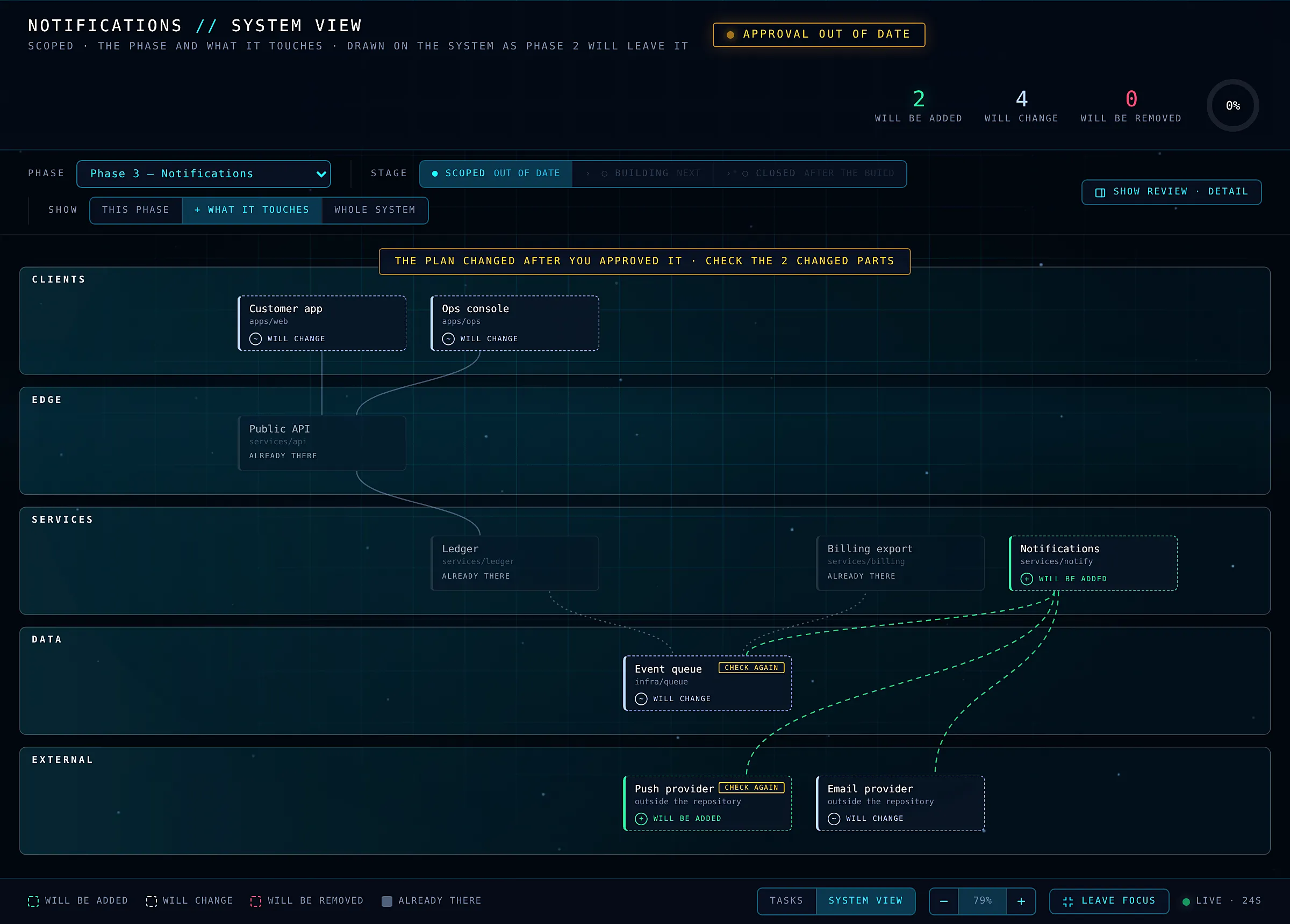Click the plan changed after approval banner
Image resolution: width=1290 pixels, height=924 pixels.
point(644,261)
